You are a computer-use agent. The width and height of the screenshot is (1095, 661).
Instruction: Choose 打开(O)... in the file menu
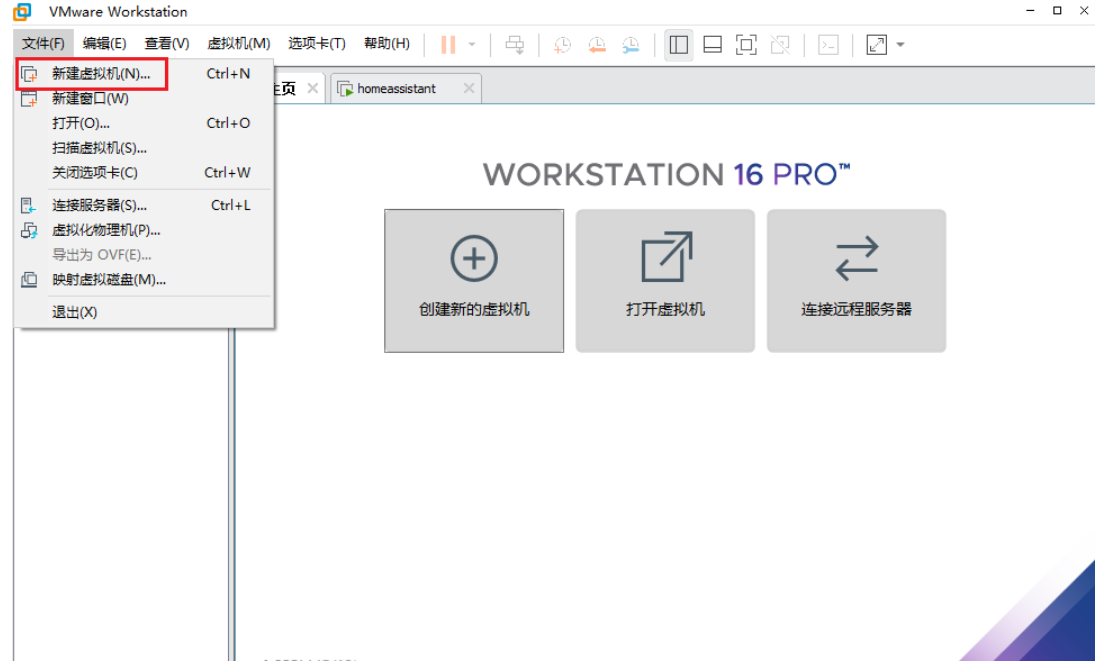tap(144, 124)
